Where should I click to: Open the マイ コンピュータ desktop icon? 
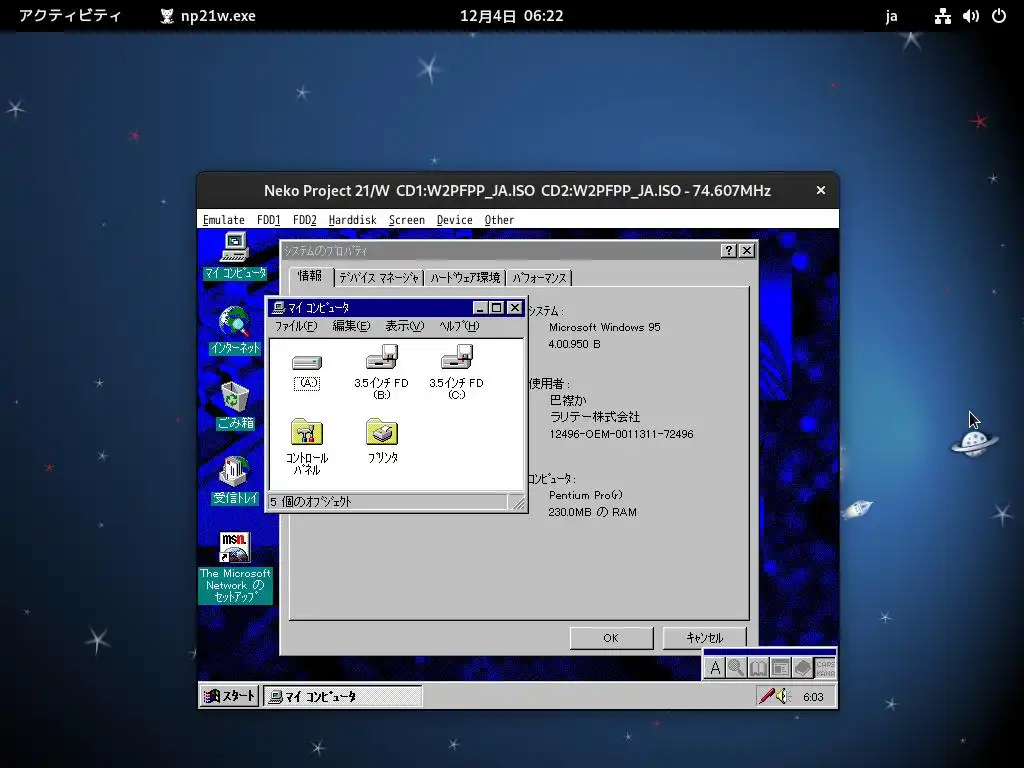click(x=234, y=256)
